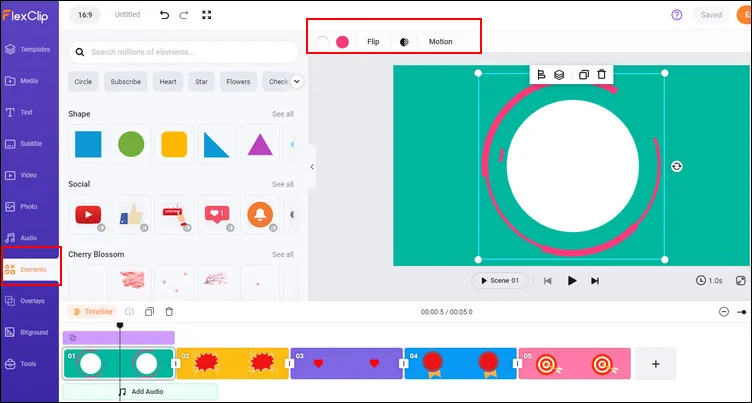Screen dimensions: 752x403
Task: Open the Motion settings
Action: coord(440,42)
